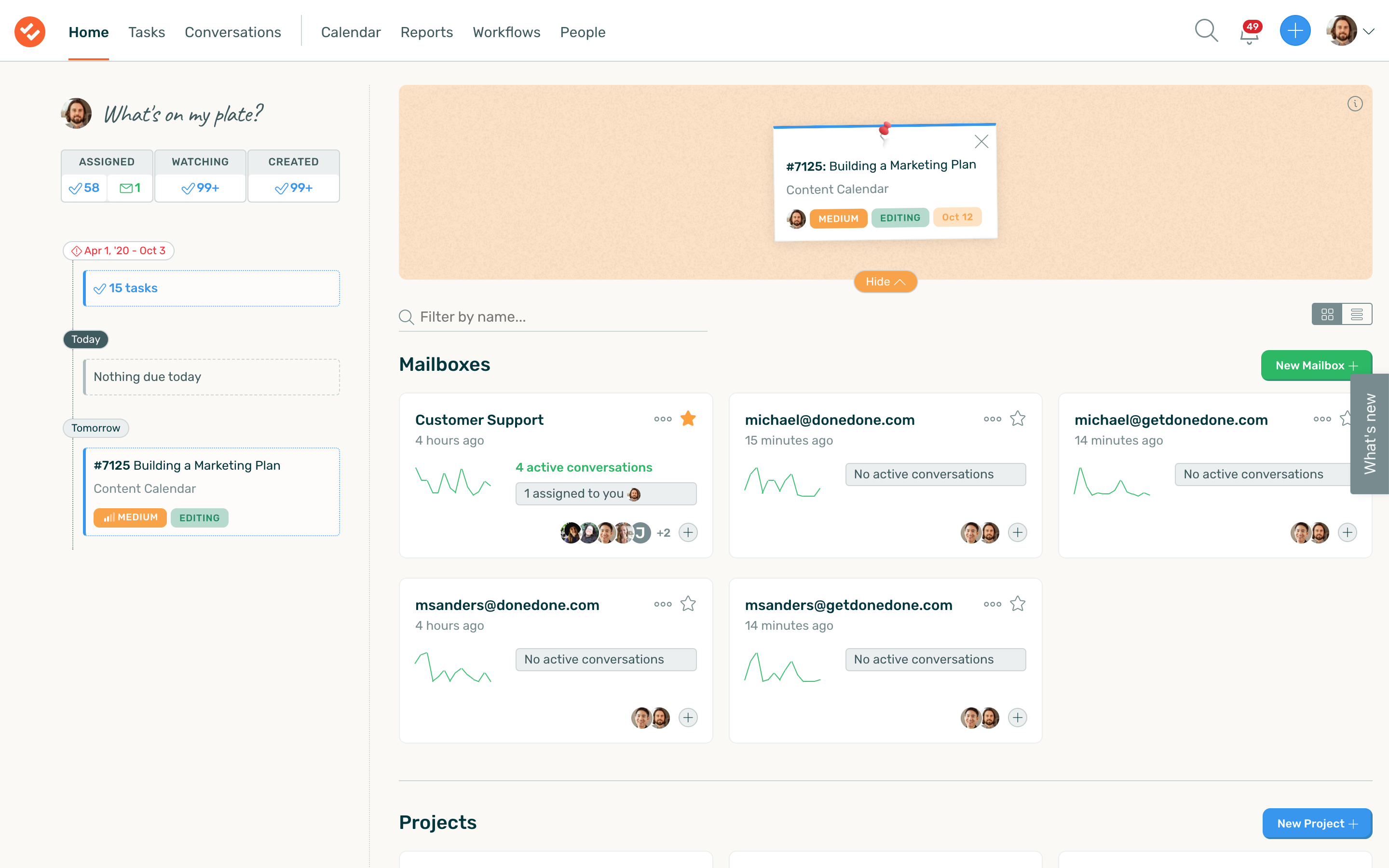Add member to msanders@donedone.com mailbox
This screenshot has width=1389, height=868.
click(x=688, y=718)
